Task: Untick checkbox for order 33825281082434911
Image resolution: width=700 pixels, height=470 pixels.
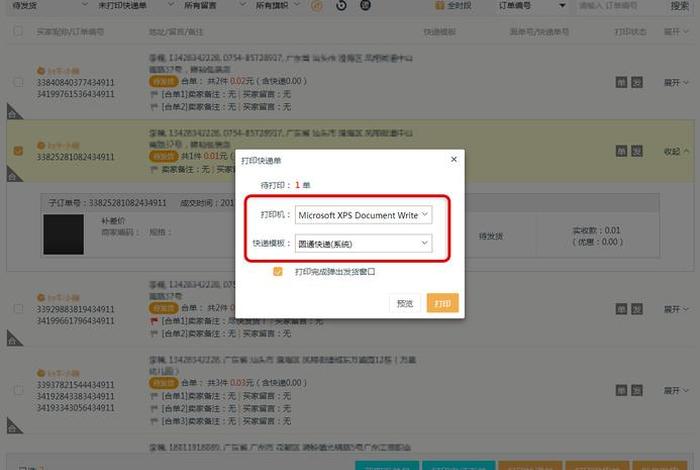Action: click(18, 150)
